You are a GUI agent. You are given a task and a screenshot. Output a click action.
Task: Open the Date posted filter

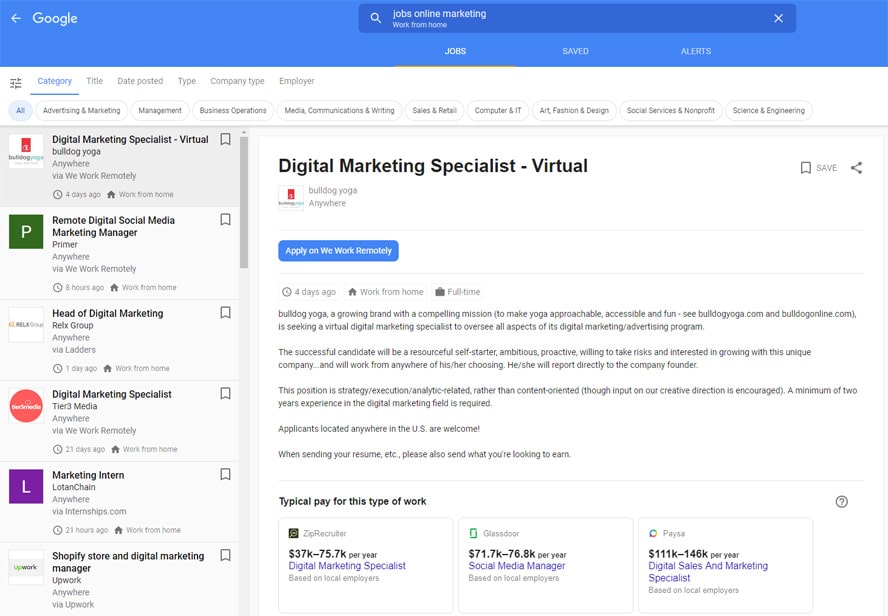[x=140, y=81]
